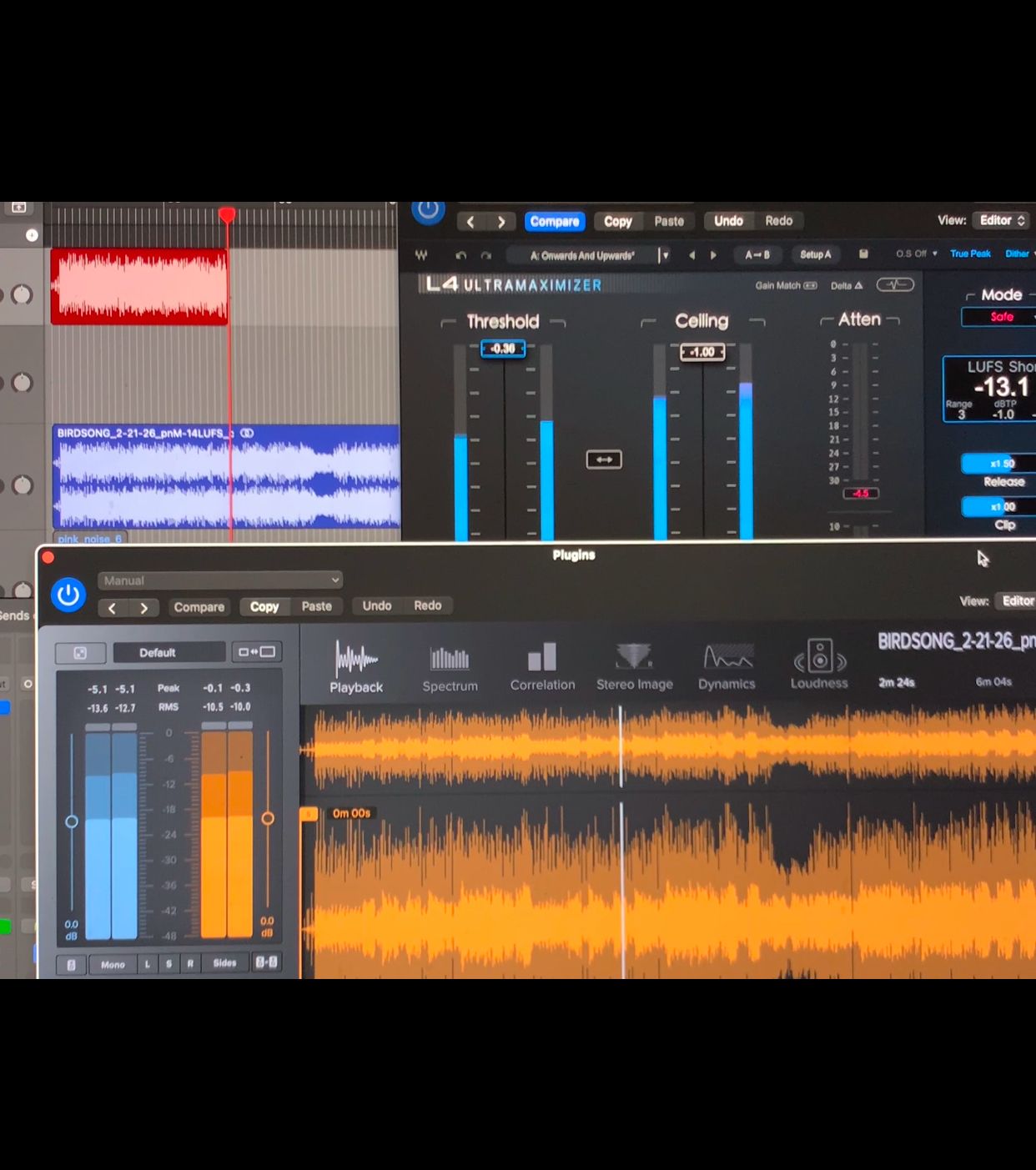Open the Correlation meter view
The height and width of the screenshot is (1170, 1036).
(x=542, y=667)
